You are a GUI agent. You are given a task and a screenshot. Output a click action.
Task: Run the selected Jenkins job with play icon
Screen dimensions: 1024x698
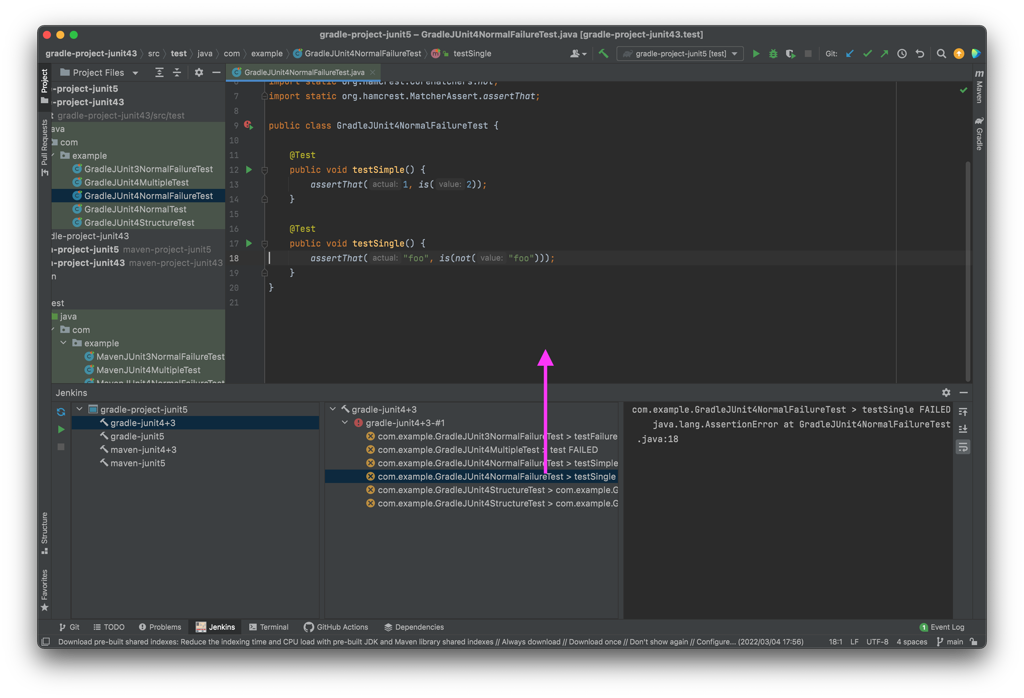61,430
